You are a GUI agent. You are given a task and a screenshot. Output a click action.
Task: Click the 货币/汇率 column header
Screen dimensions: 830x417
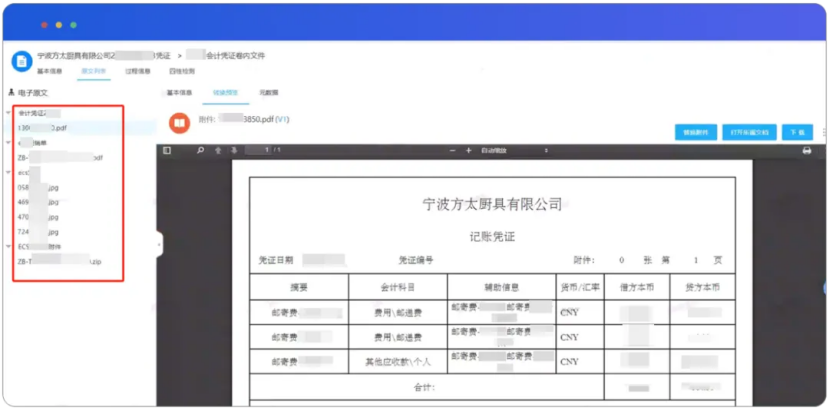pyautogui.click(x=580, y=288)
